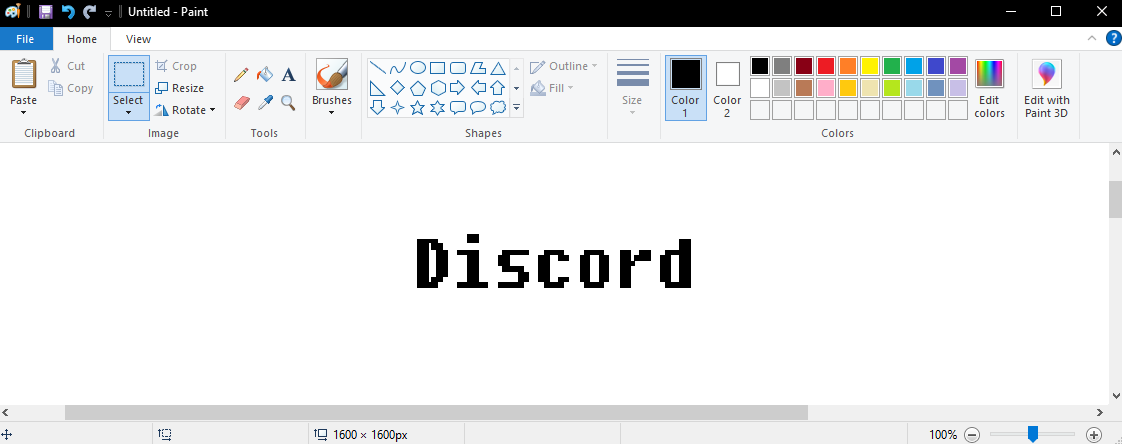This screenshot has width=1122, height=444.
Task: Click the vertical scrollbar down arrow
Action: point(1115,395)
